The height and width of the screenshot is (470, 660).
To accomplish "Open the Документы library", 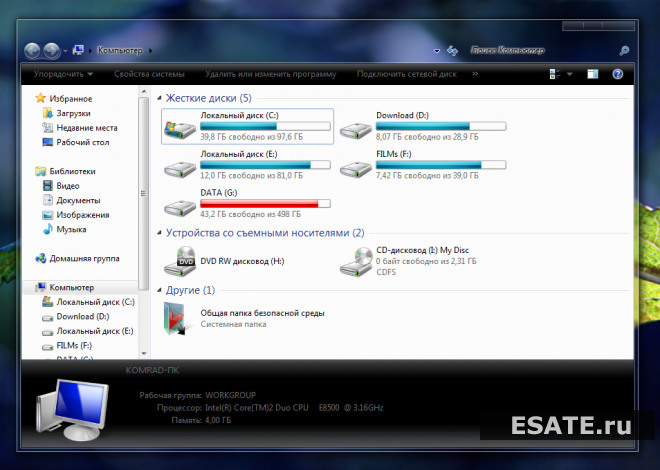I will [x=78, y=200].
